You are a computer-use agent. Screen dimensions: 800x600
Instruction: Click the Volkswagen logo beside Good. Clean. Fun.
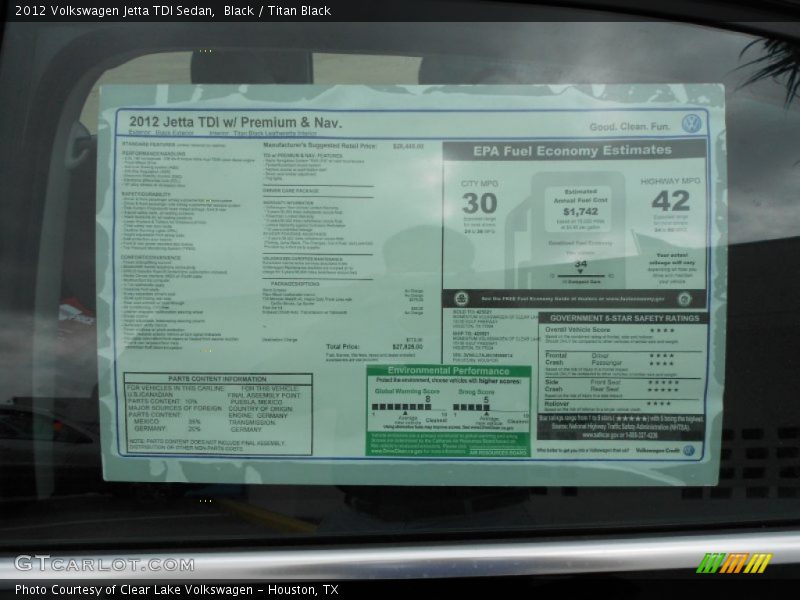[x=691, y=123]
